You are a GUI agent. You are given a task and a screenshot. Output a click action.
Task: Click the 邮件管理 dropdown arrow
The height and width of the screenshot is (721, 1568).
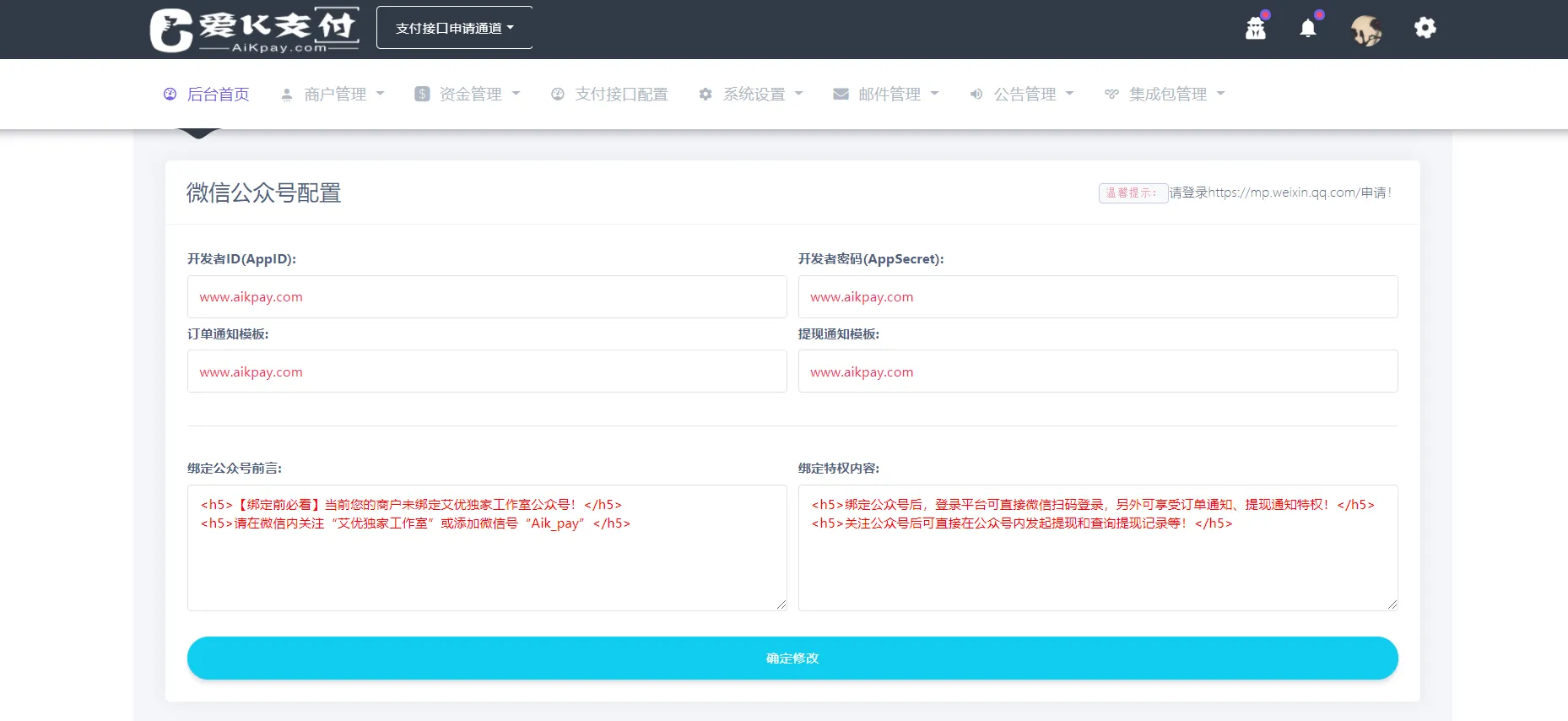tap(934, 94)
